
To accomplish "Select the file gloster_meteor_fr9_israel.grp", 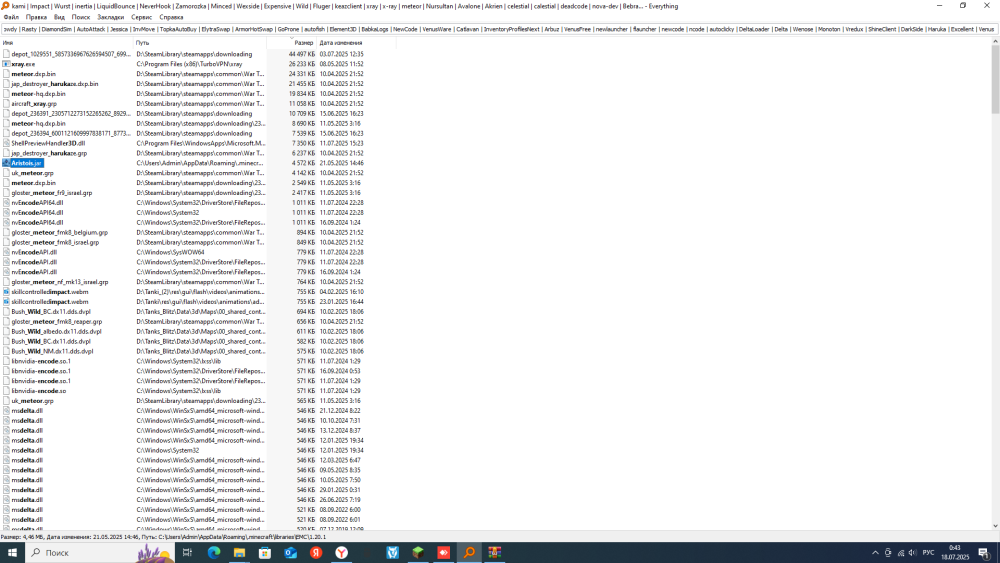I will pos(52,193).
